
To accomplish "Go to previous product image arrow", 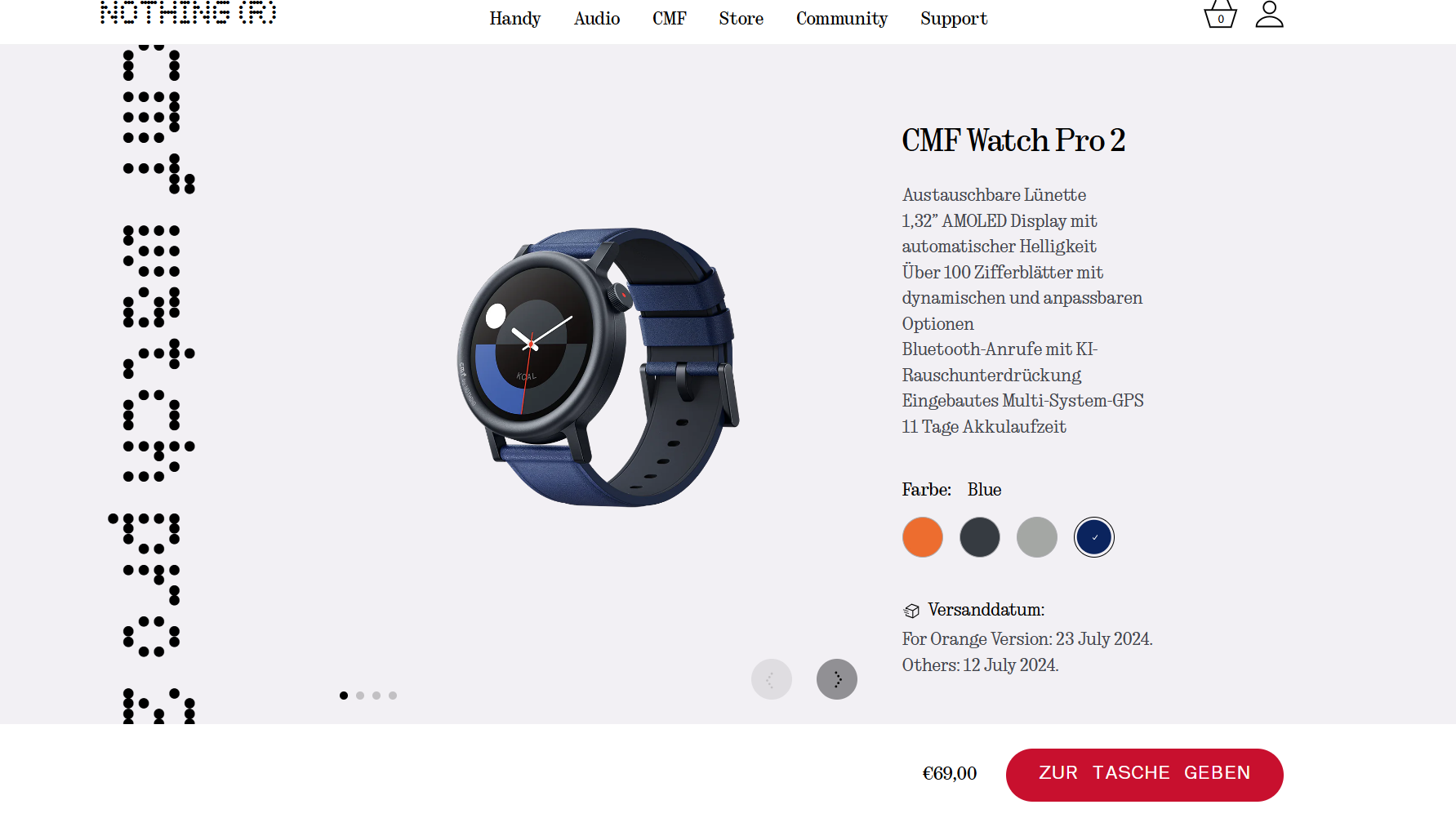I will coord(772,679).
